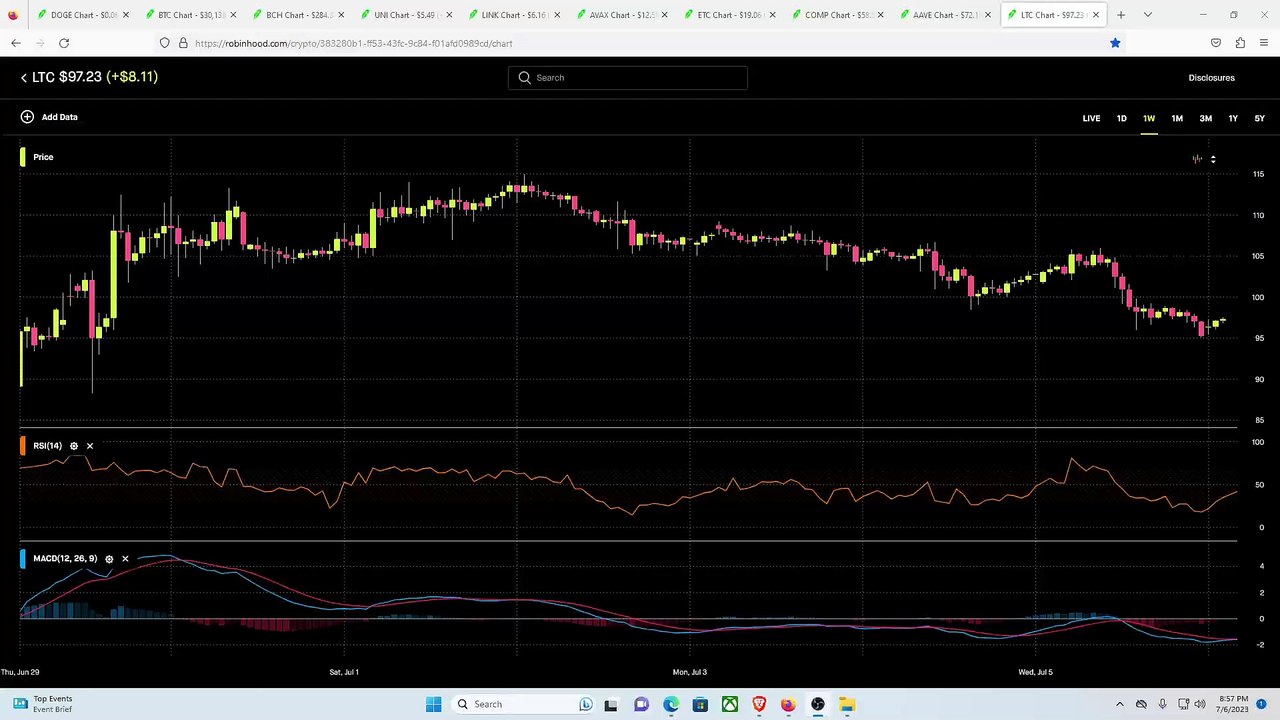1280x720 pixels.
Task: Remove the MACD indicator panel
Action: point(125,559)
